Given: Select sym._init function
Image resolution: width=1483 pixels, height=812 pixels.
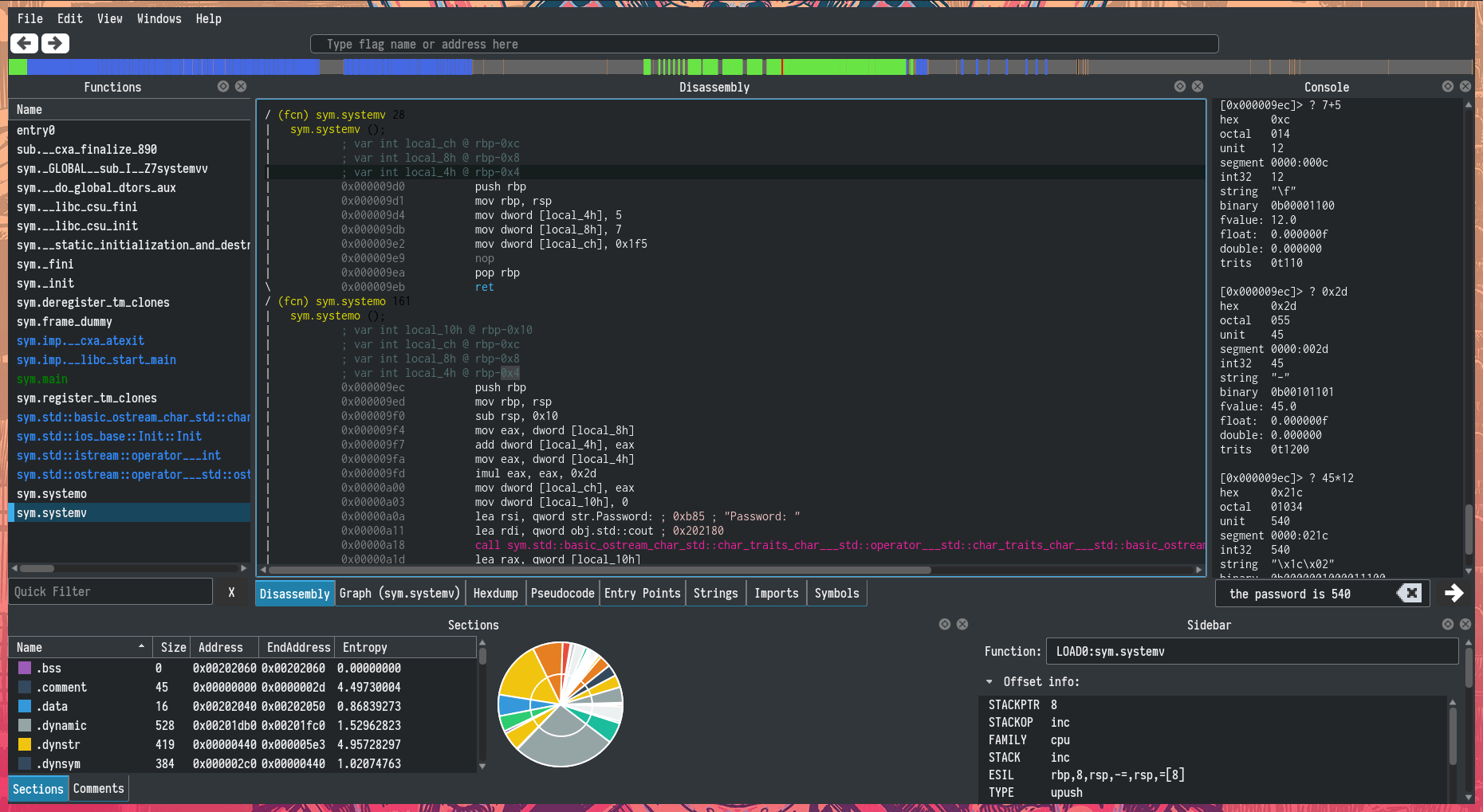Looking at the screenshot, I should tap(129, 283).
